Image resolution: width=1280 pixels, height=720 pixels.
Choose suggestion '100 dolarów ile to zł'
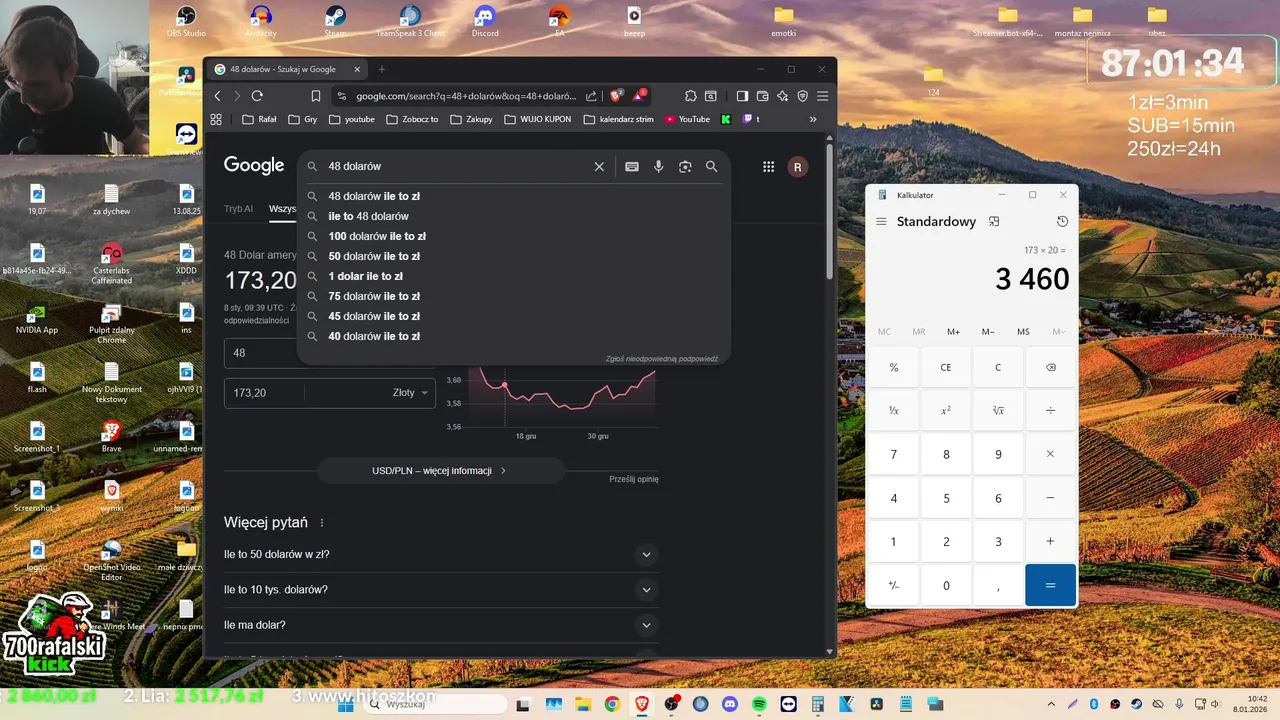click(x=514, y=236)
